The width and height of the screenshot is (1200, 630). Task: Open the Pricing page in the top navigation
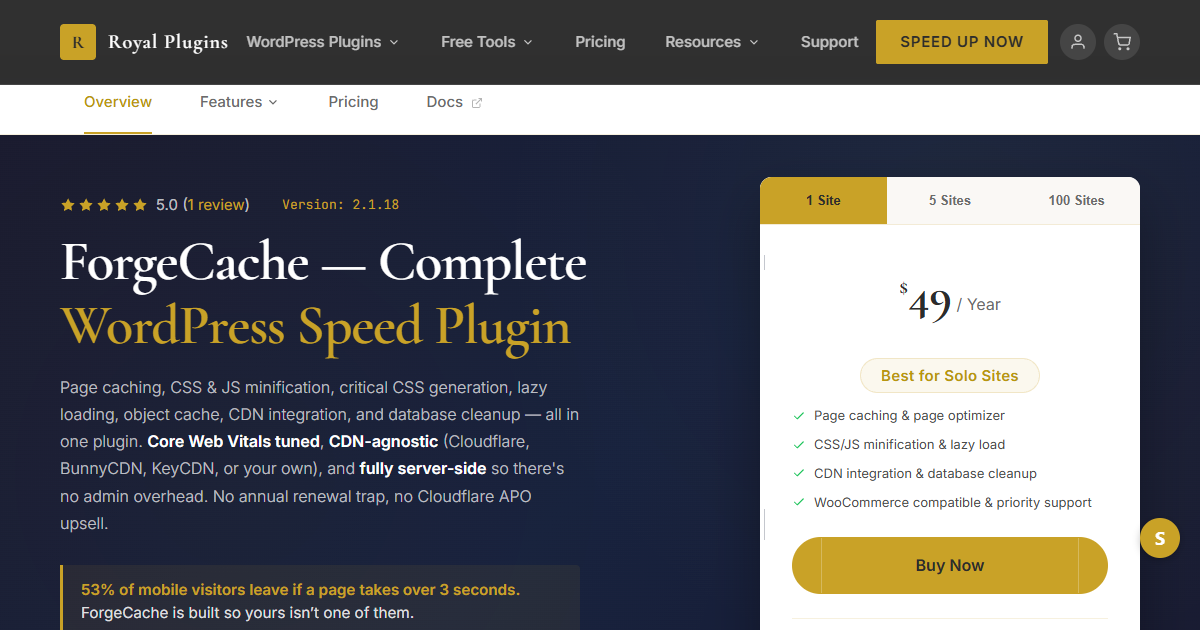600,42
